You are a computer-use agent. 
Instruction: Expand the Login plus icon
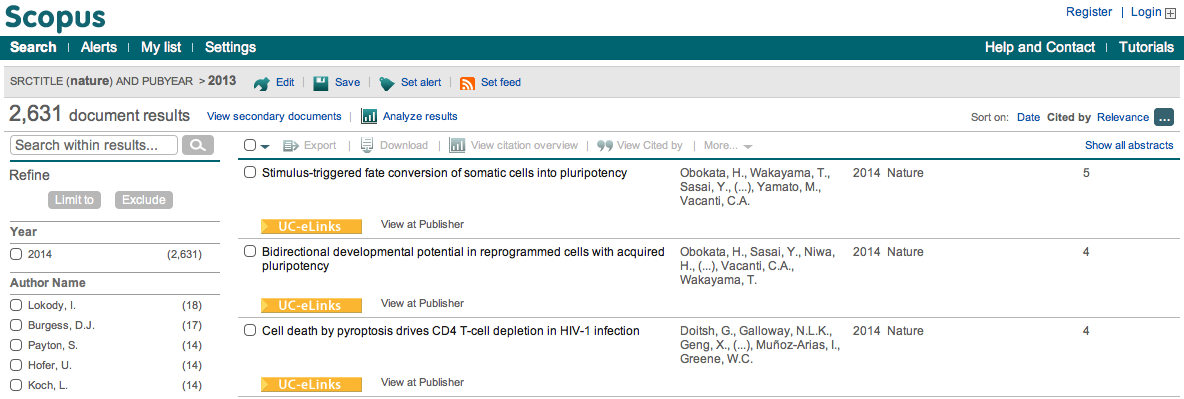(1170, 13)
